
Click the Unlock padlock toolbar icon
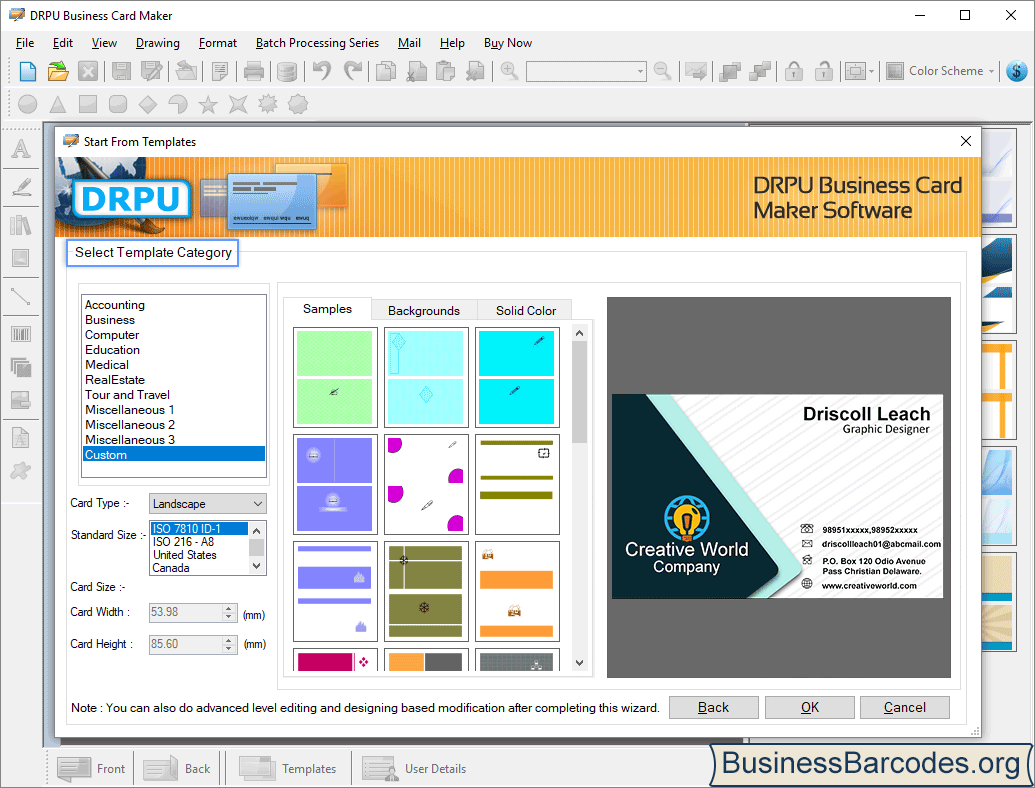[823, 71]
